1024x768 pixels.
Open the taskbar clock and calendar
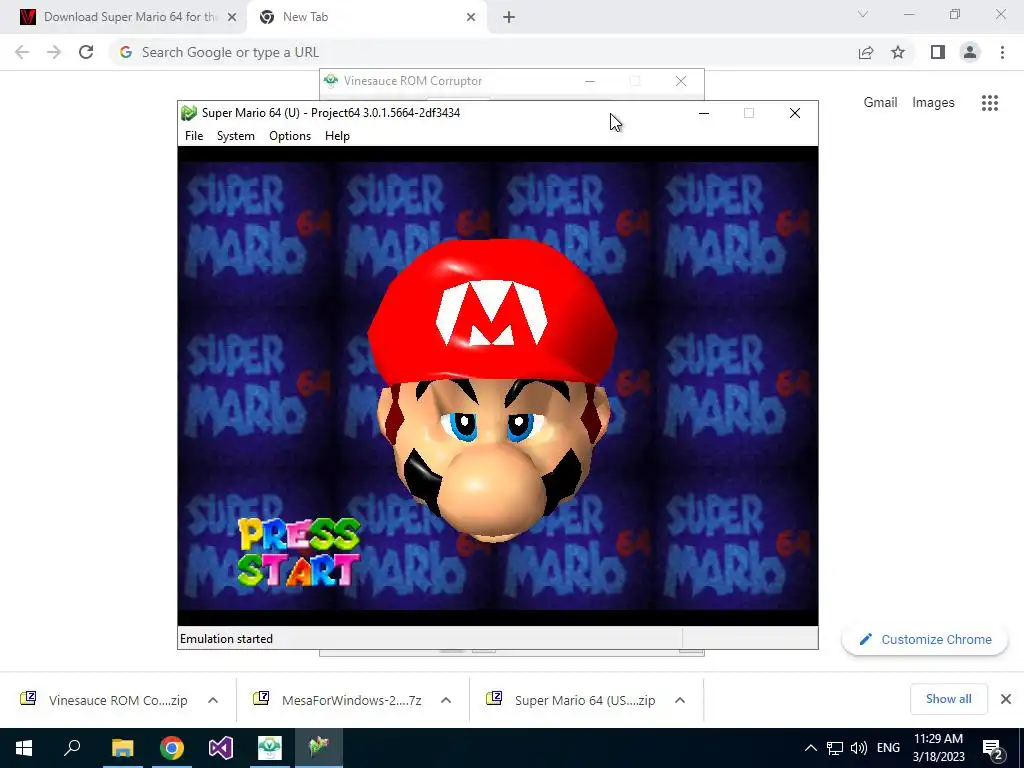tap(938, 748)
